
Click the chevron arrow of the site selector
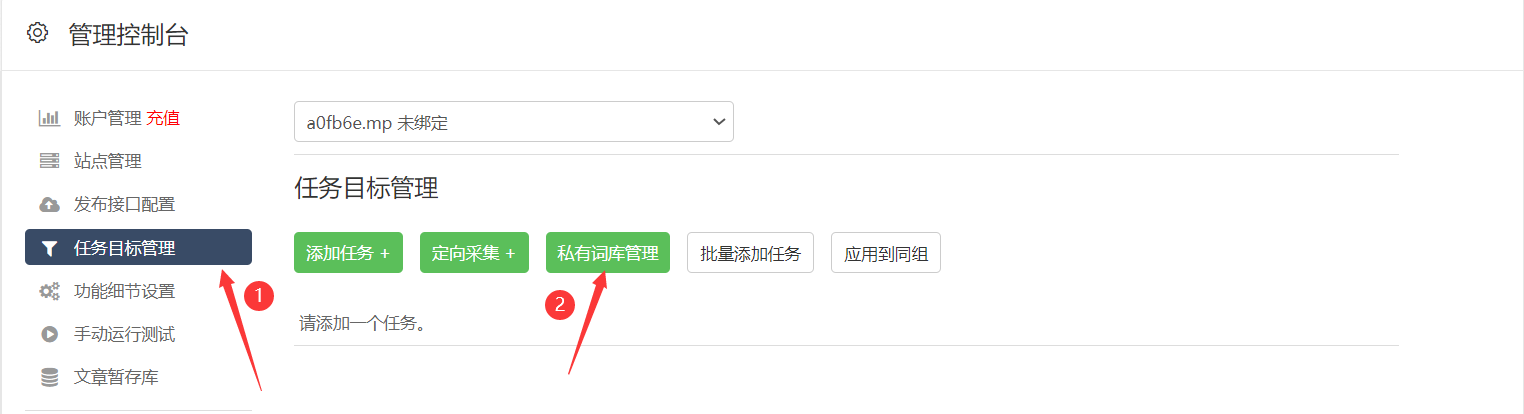(717, 122)
